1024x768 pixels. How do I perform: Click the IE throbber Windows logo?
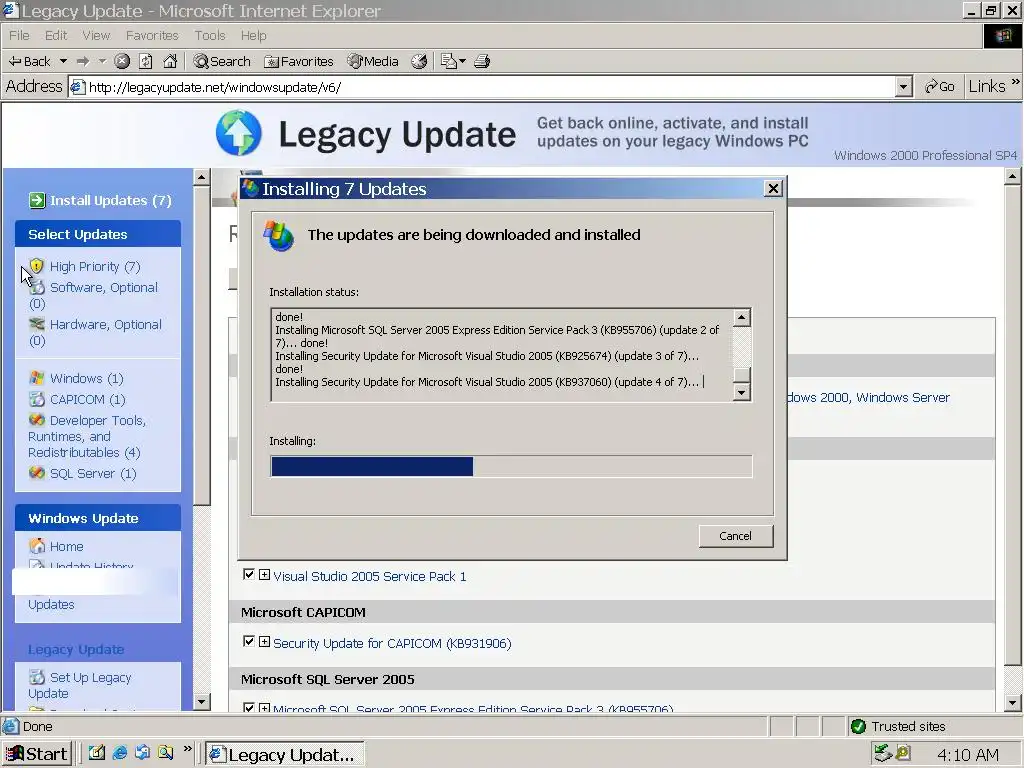tap(1003, 36)
